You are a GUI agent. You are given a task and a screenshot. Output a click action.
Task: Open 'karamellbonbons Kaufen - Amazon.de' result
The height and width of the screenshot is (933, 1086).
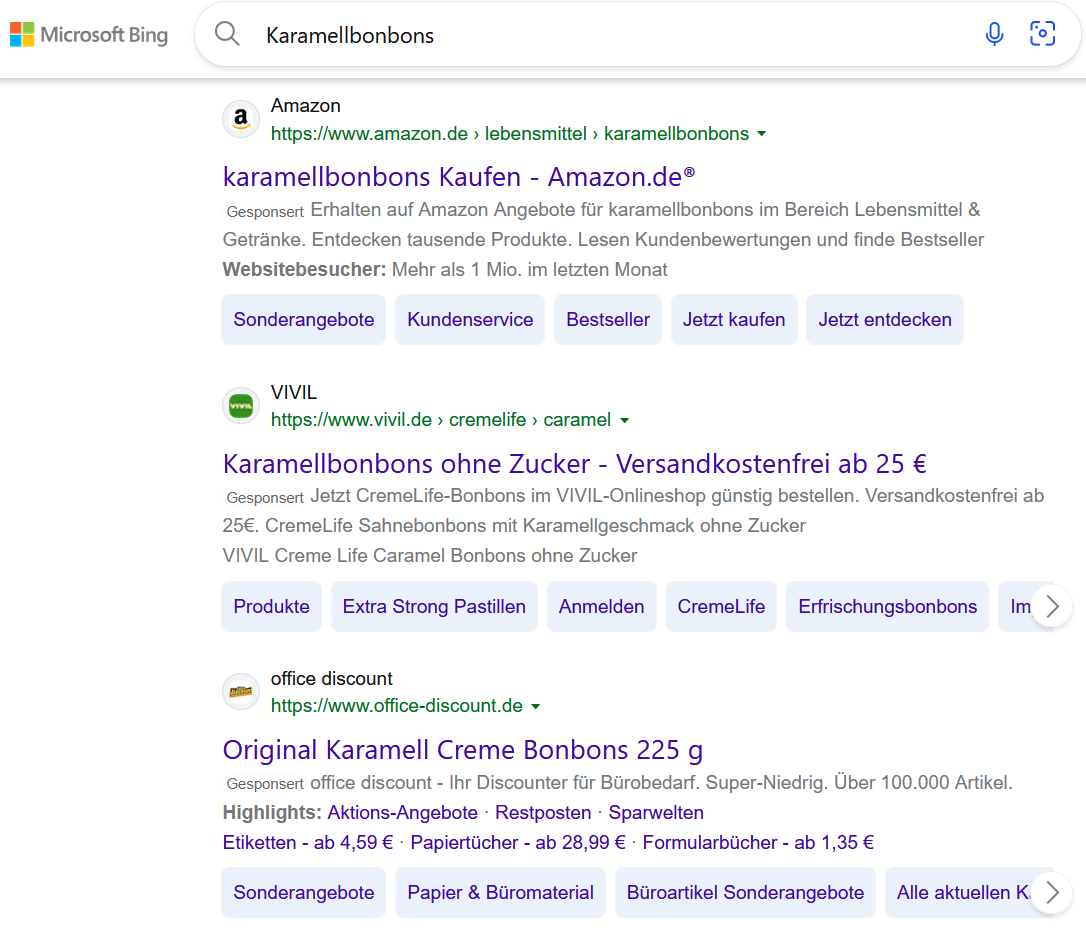click(459, 177)
